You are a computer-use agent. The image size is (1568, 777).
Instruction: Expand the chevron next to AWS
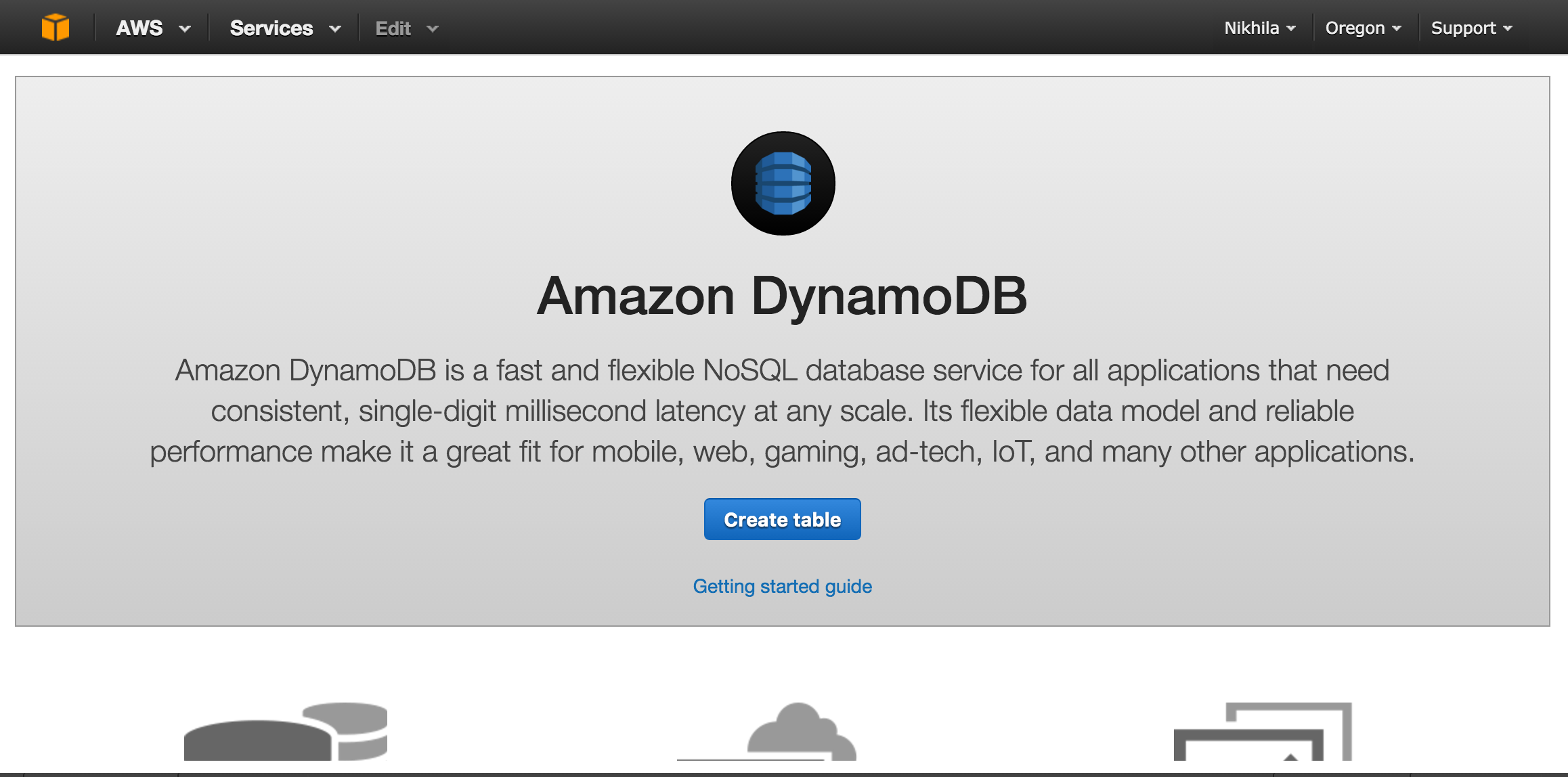pos(185,29)
